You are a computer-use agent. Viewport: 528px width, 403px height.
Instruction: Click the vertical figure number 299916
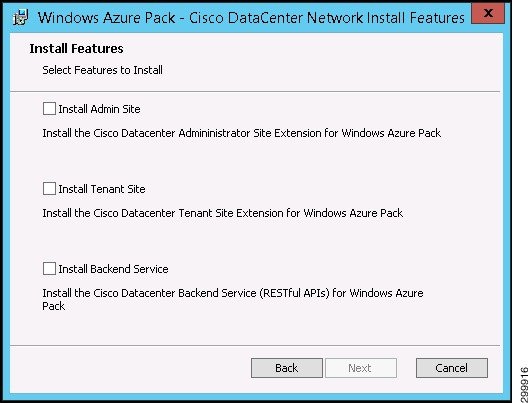pyautogui.click(x=524, y=382)
